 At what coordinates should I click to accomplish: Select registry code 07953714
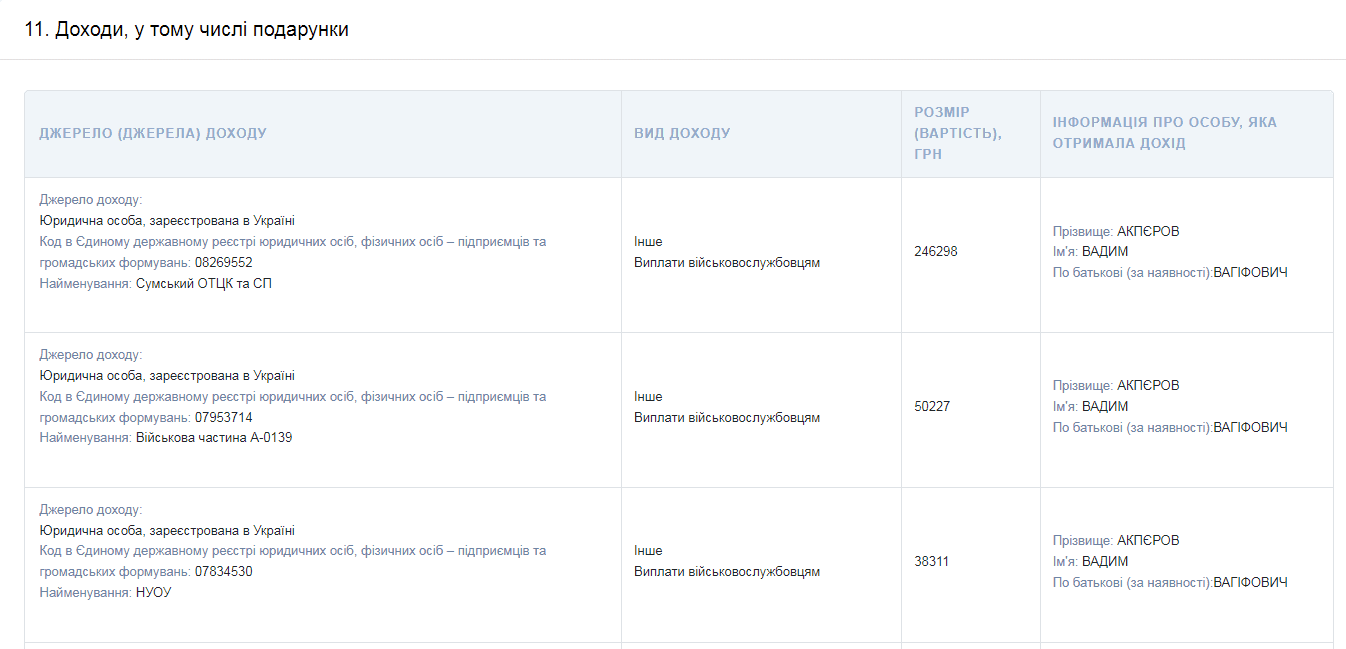point(224,418)
